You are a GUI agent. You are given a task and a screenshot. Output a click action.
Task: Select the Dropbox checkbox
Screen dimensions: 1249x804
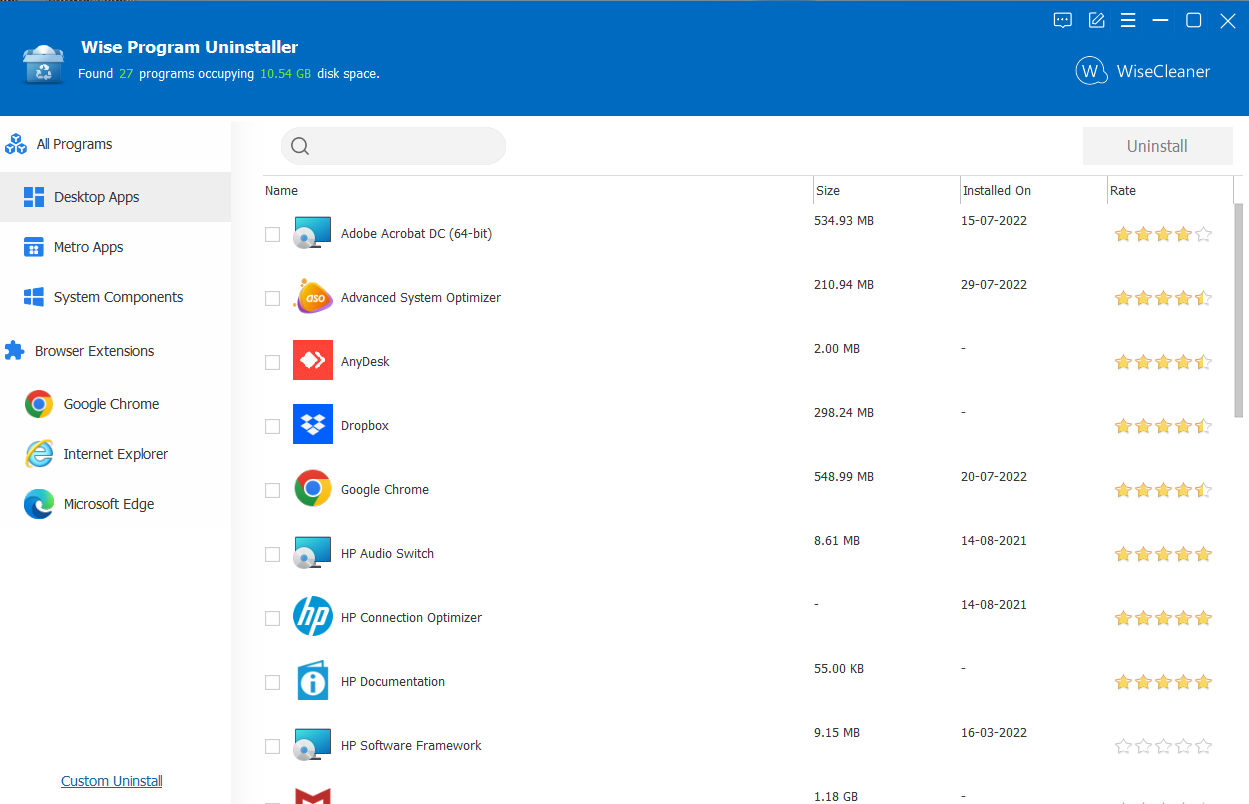point(272,426)
